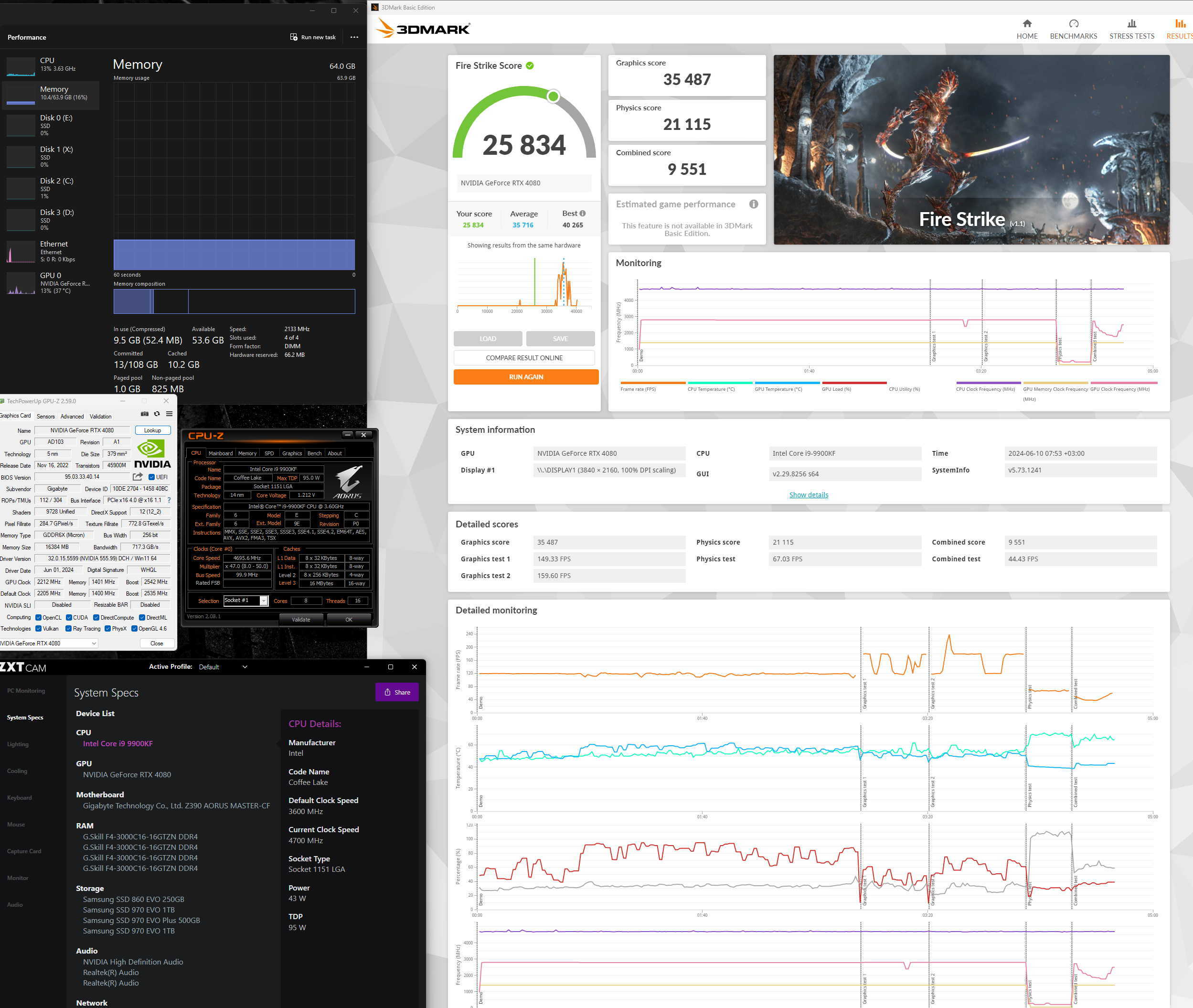Viewport: 1193px width, 1008px height.
Task: Click the Bus Interface question mark in GPU-Z
Action: (x=169, y=500)
